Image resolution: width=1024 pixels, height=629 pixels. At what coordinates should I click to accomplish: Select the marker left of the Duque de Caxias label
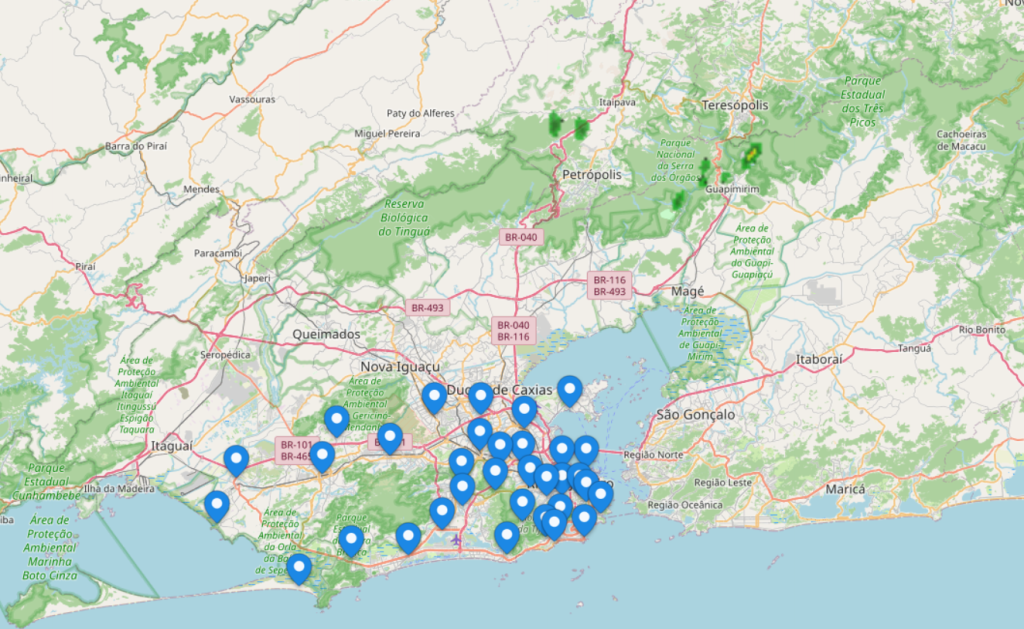pos(434,398)
